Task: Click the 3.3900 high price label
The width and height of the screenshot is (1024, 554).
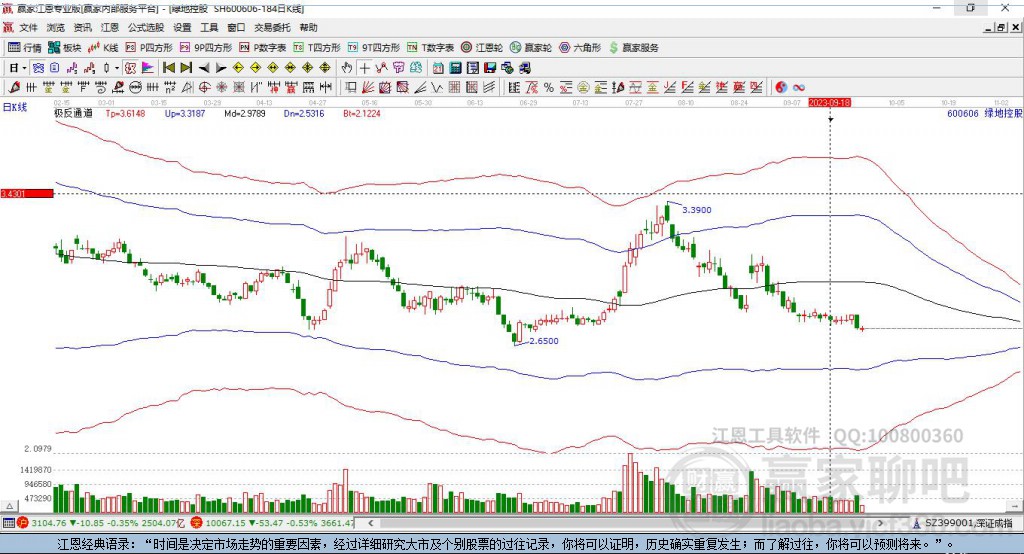Action: tap(697, 210)
